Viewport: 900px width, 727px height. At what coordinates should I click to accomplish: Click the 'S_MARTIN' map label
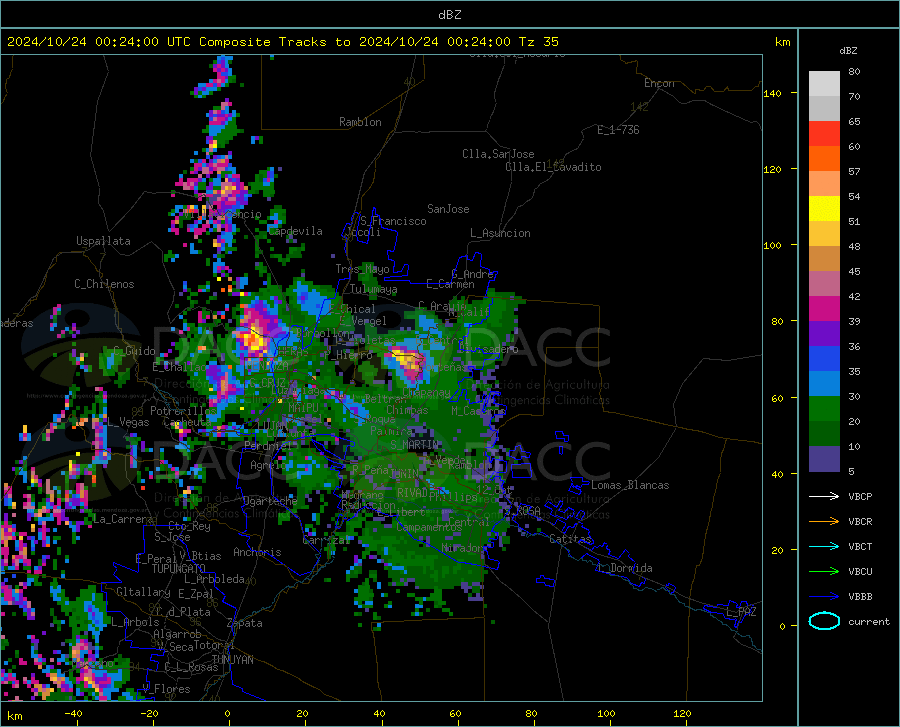[x=414, y=444]
